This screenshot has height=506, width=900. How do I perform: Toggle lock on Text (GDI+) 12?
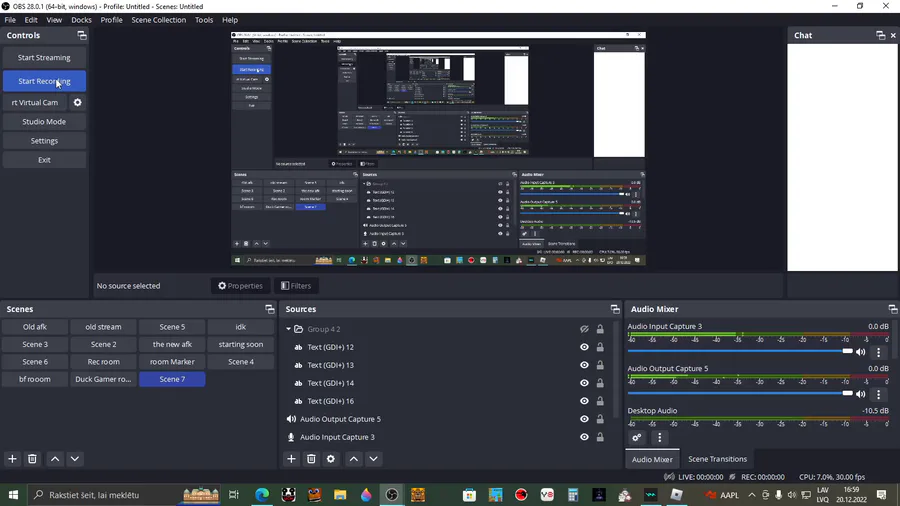point(600,347)
